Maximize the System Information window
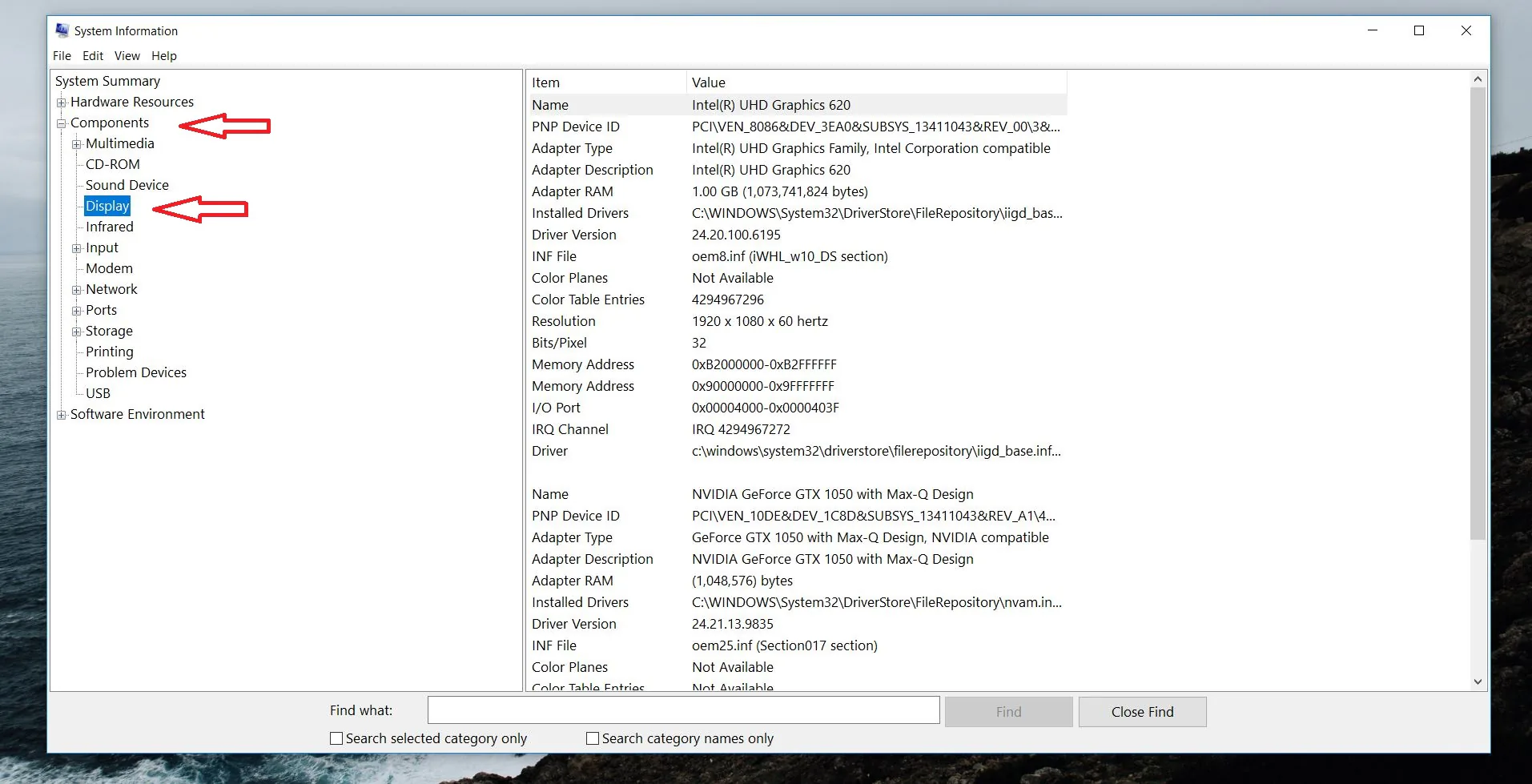This screenshot has width=1532, height=784. pos(1419,30)
